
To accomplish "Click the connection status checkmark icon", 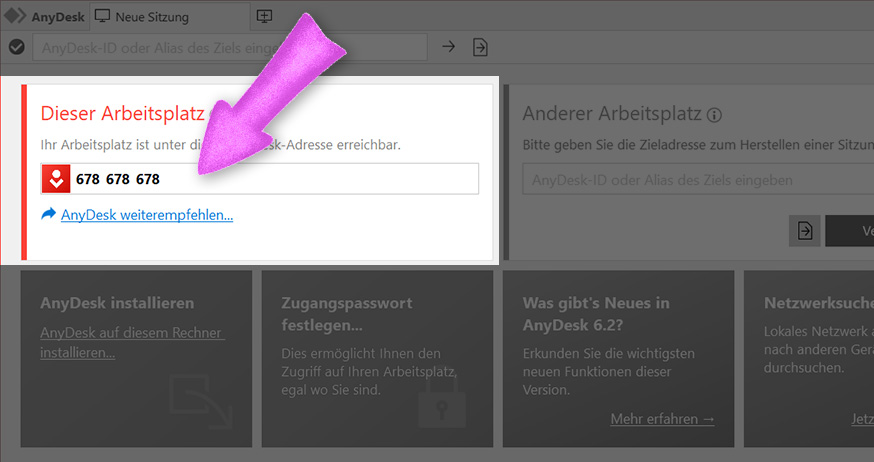I will (17, 47).
